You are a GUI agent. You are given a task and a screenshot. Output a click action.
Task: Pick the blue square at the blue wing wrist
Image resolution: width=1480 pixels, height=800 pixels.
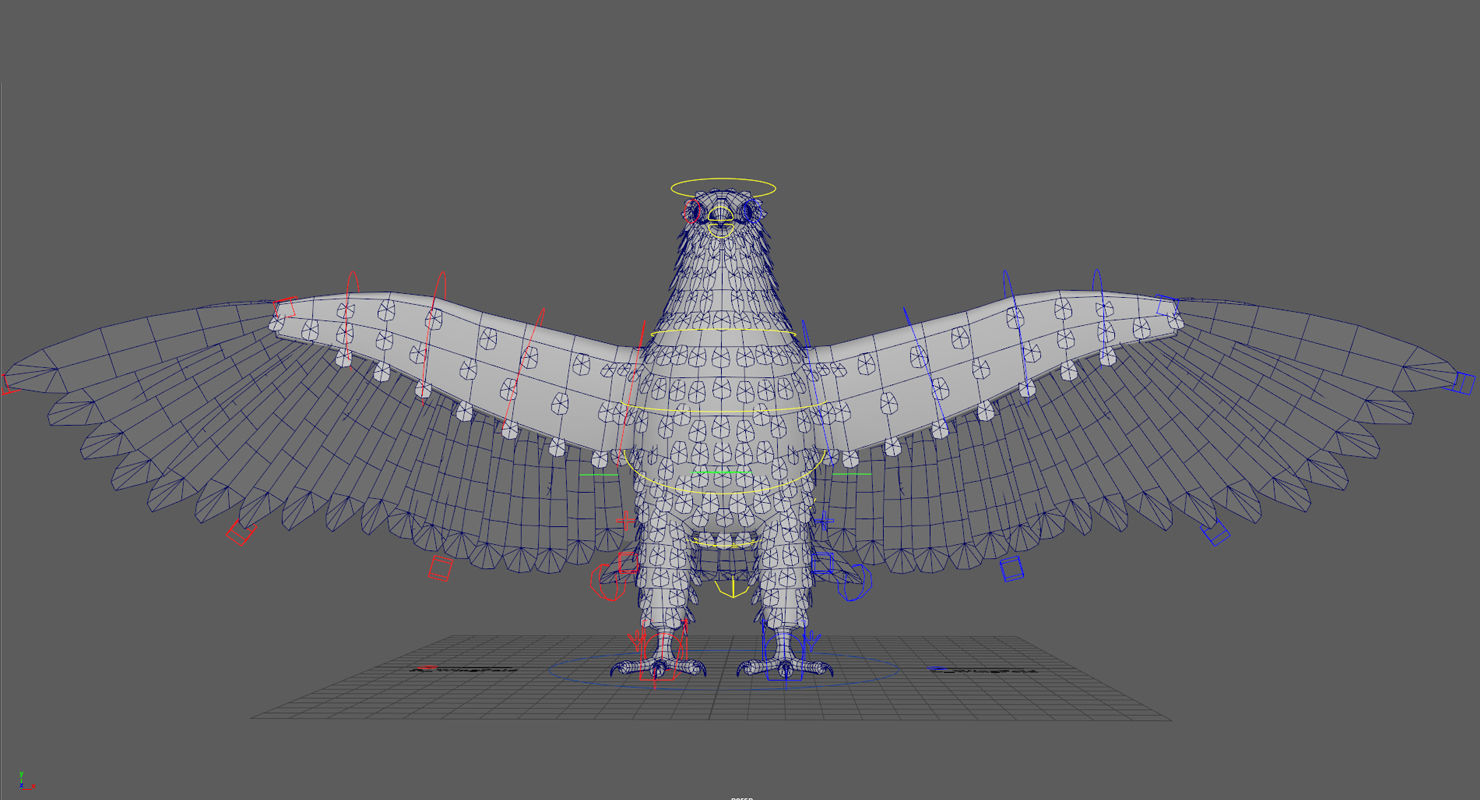coord(1168,307)
